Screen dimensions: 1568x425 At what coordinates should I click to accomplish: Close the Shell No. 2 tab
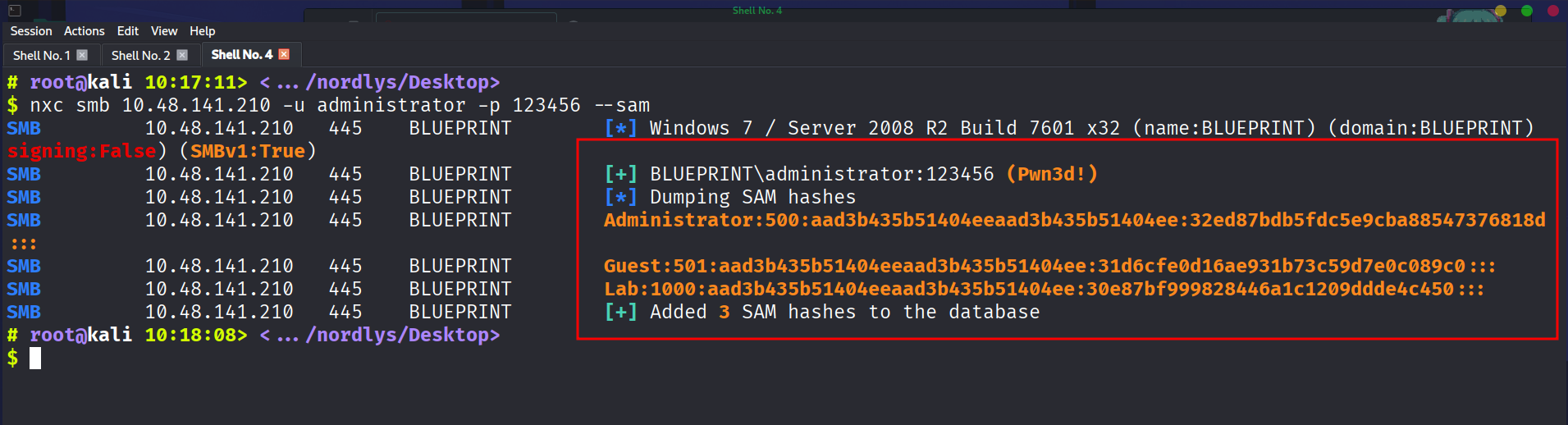tap(182, 55)
